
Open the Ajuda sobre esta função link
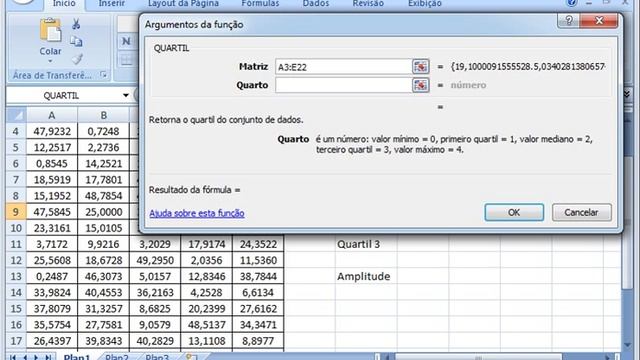197,213
